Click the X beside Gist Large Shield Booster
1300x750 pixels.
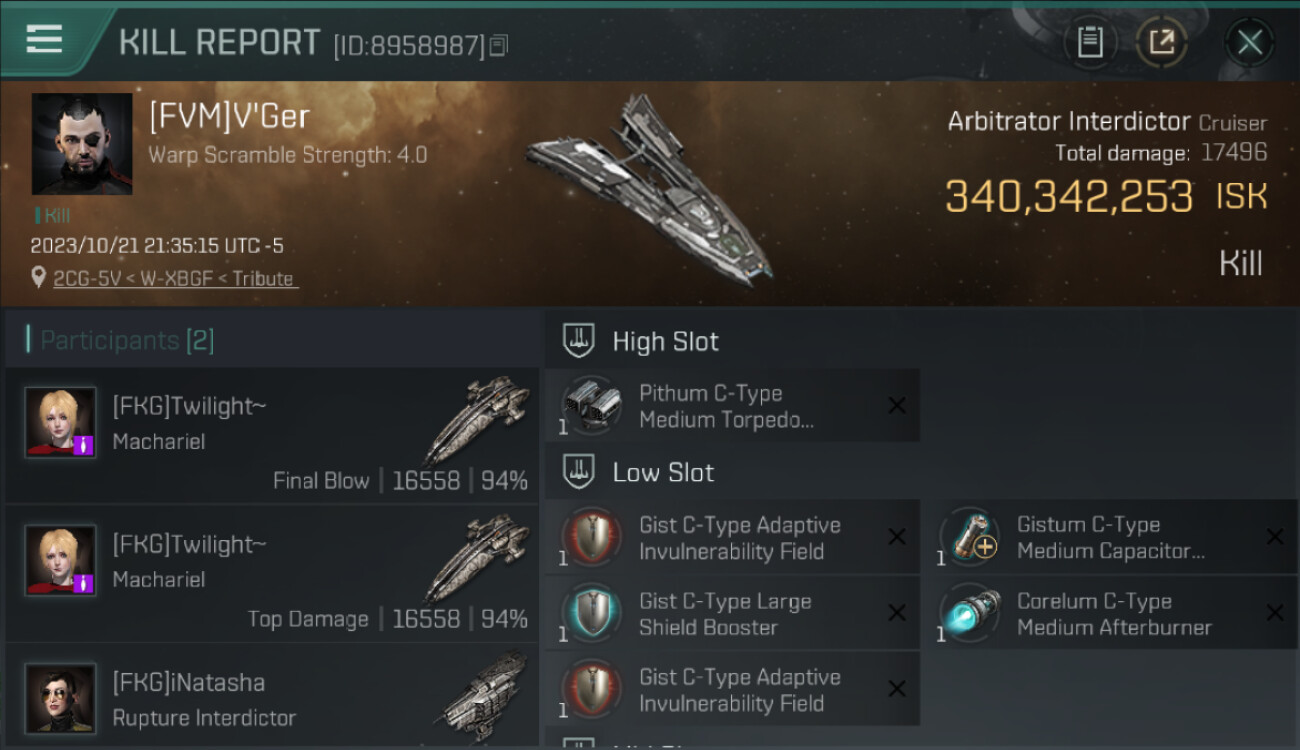coord(897,613)
